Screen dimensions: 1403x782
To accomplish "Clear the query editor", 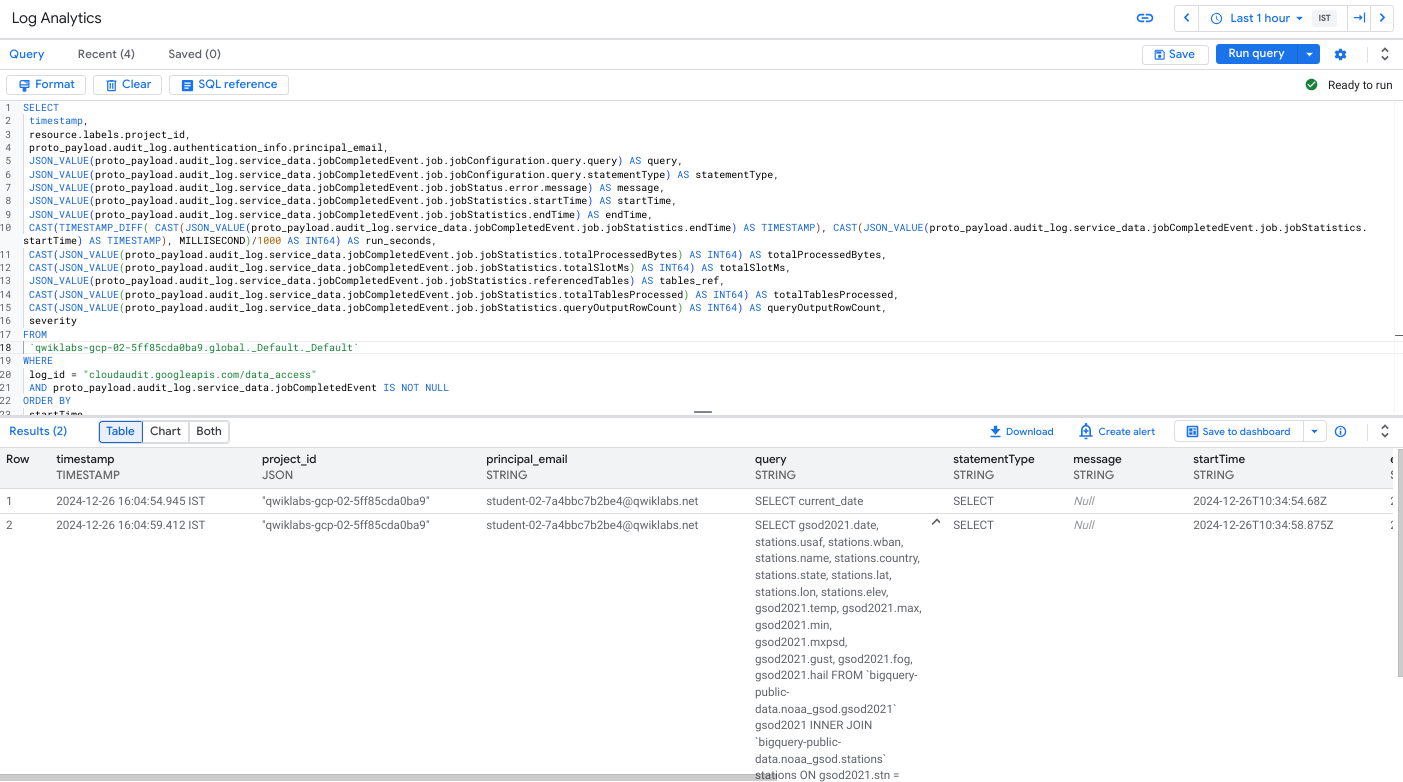I will coord(127,85).
